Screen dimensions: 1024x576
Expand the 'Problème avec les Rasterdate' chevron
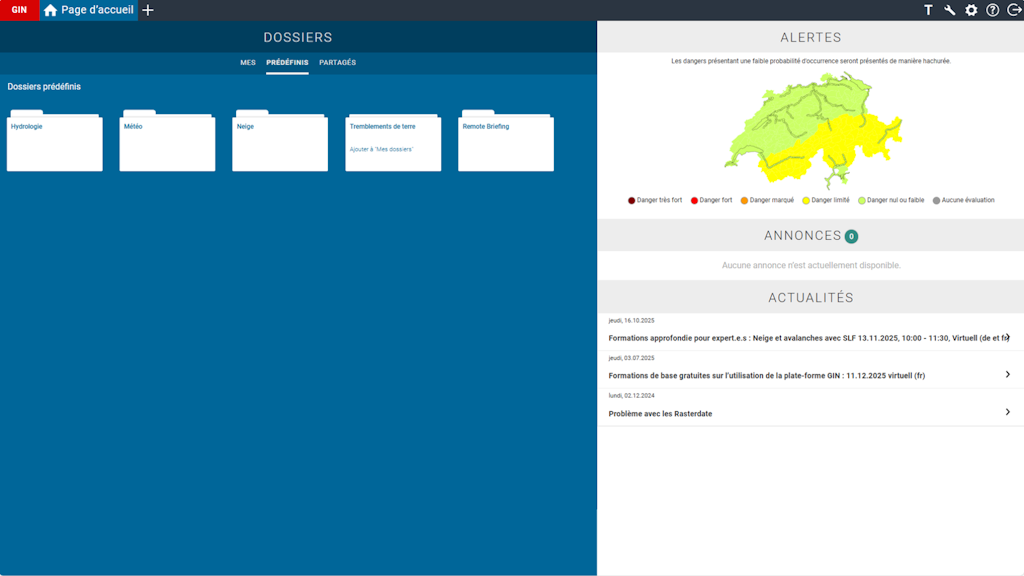pyautogui.click(x=1007, y=412)
